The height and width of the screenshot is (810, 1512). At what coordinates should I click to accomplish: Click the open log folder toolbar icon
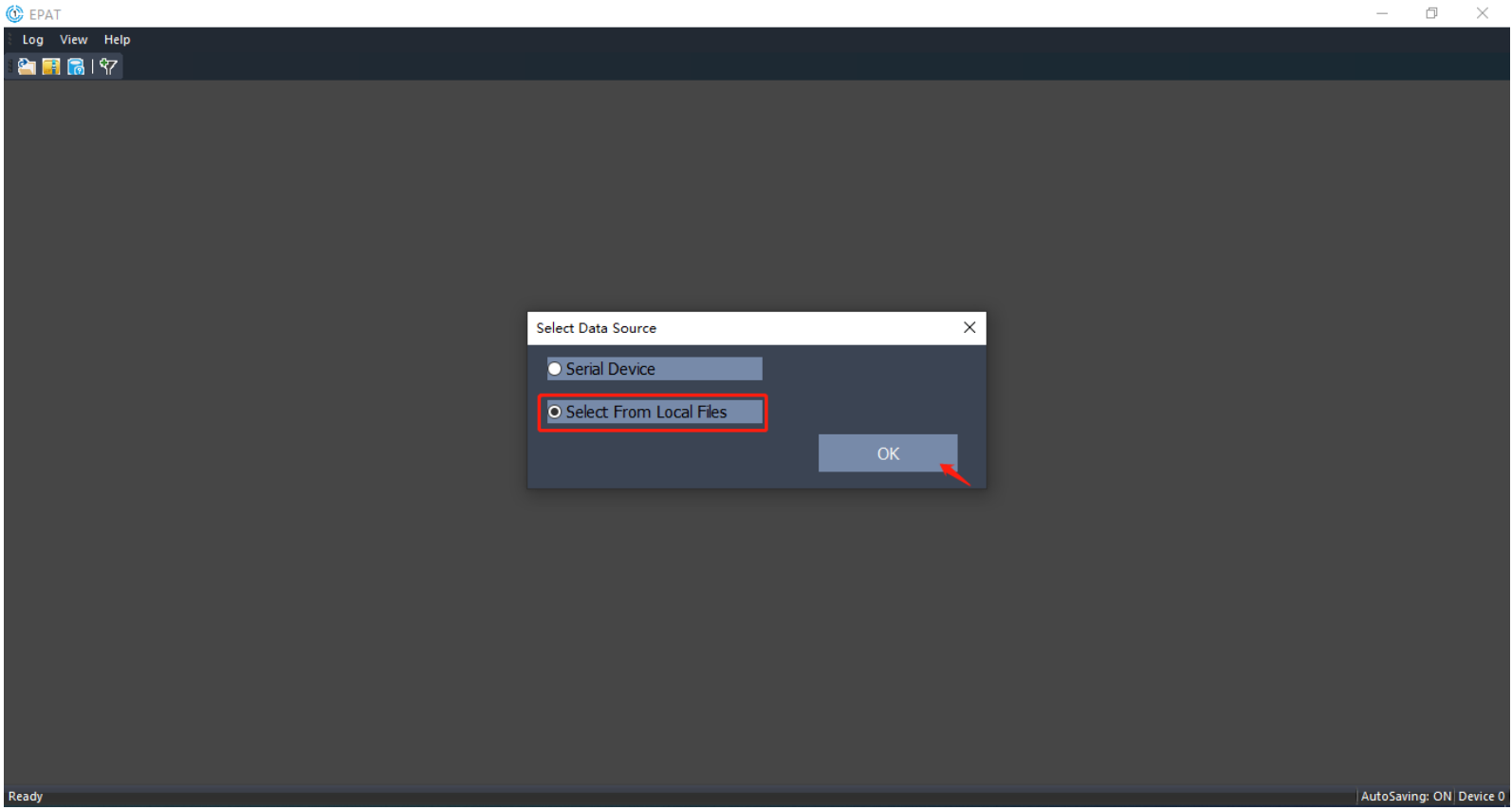click(27, 66)
